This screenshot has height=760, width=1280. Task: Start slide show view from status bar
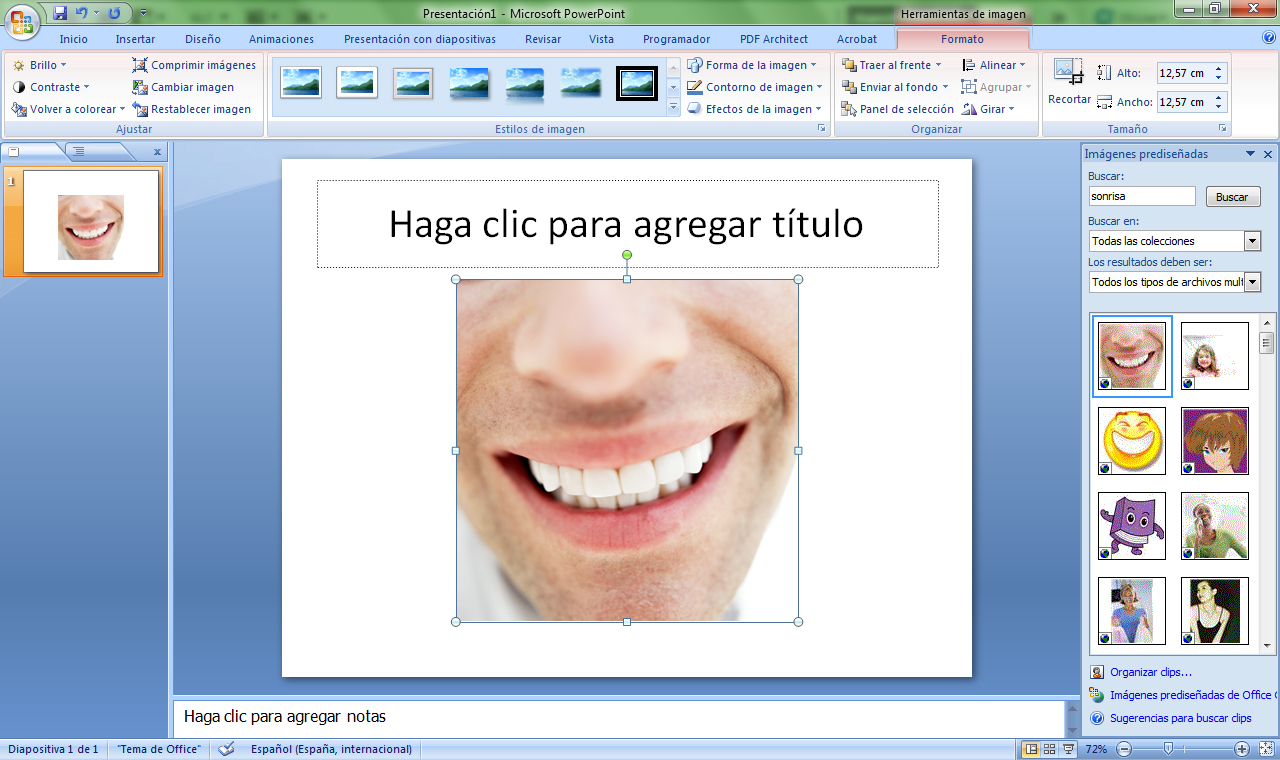(1068, 749)
